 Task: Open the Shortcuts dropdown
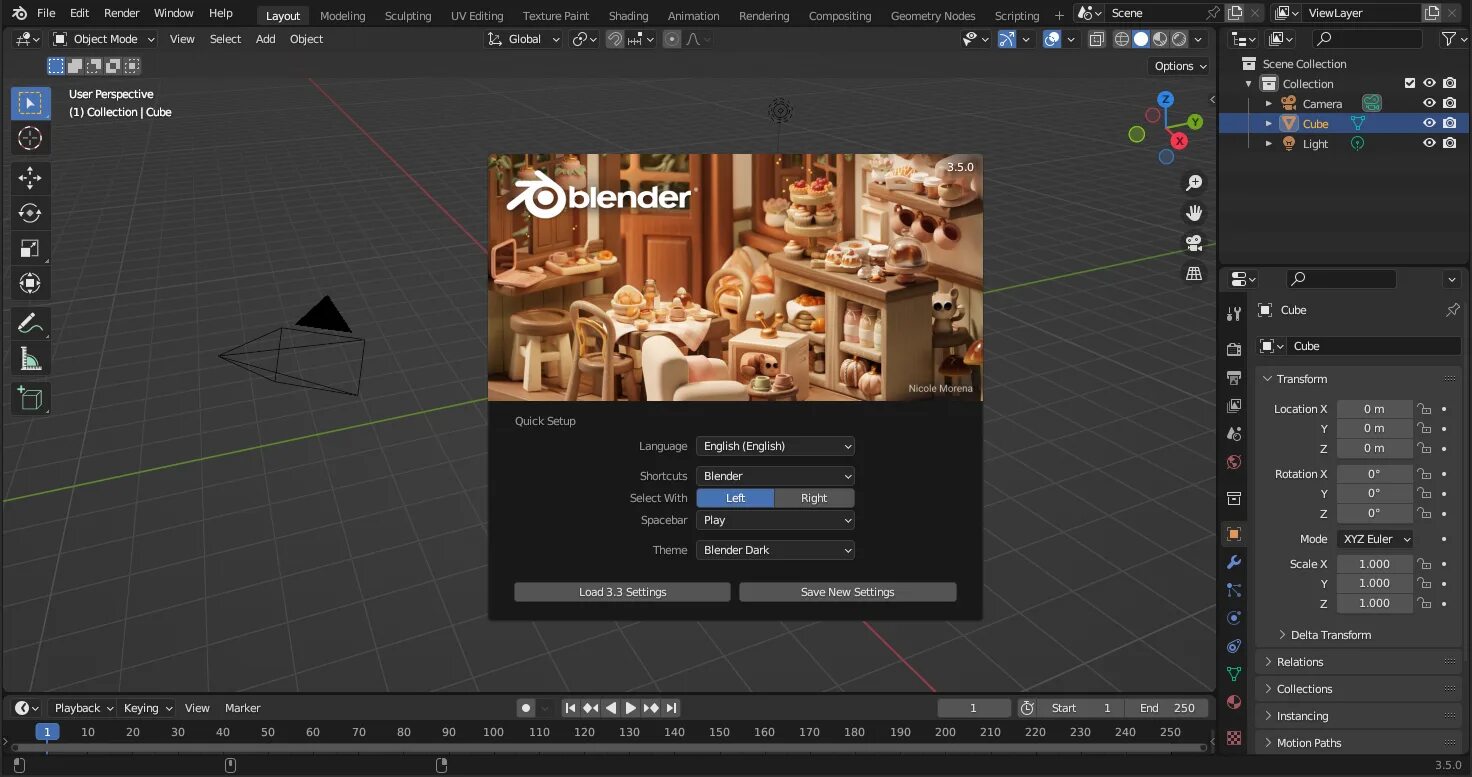(775, 476)
